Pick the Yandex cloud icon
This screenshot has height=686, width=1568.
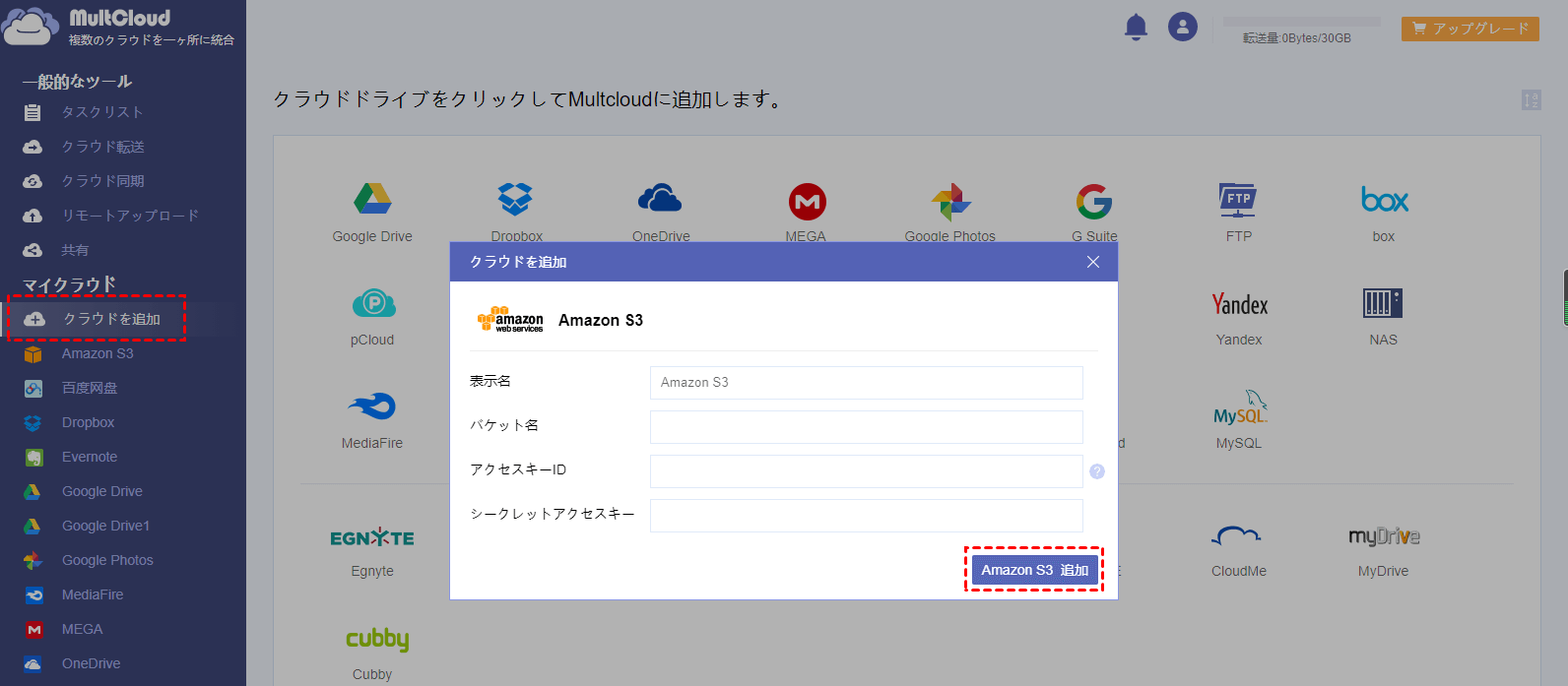point(1239,304)
